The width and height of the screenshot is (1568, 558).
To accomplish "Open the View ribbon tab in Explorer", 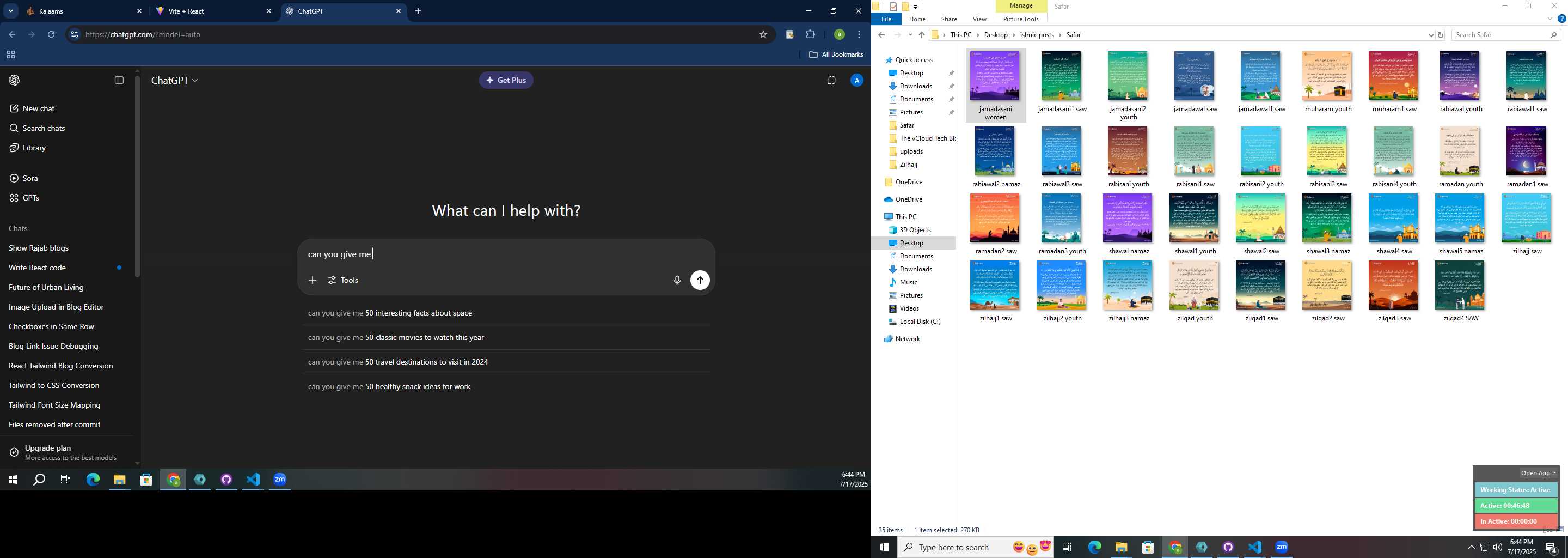I will coord(979,19).
